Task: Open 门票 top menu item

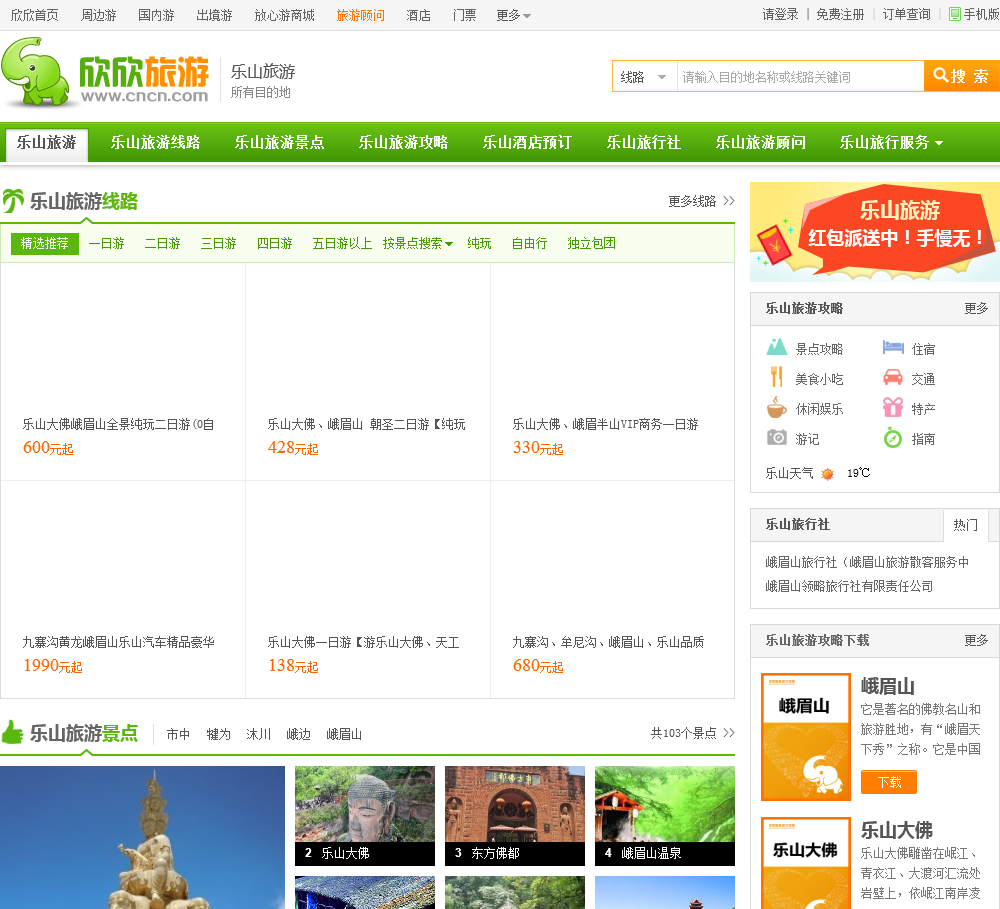Action: (x=464, y=15)
